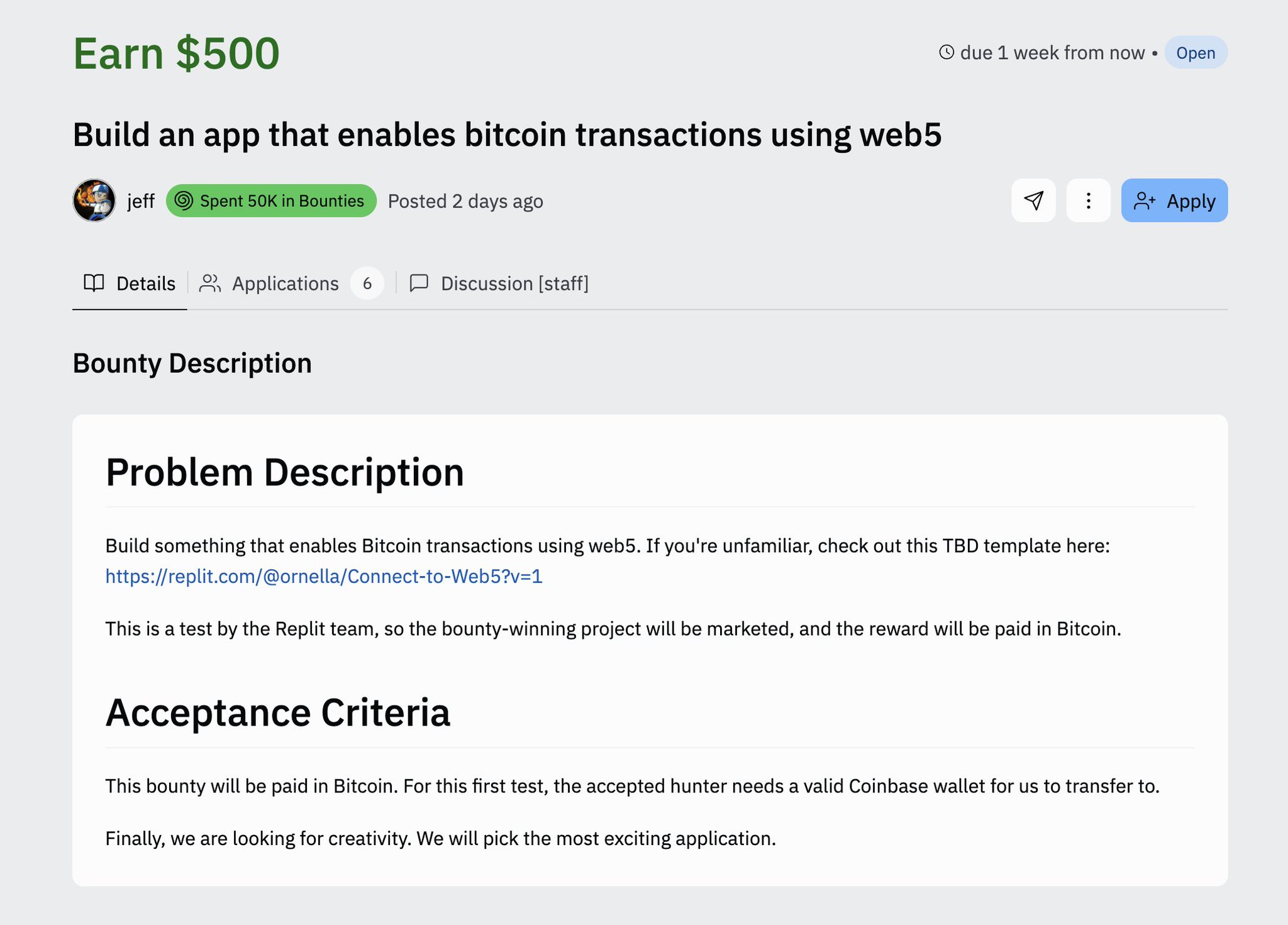Image resolution: width=1288 pixels, height=925 pixels.
Task: Click the Open status badge
Action: [x=1195, y=53]
